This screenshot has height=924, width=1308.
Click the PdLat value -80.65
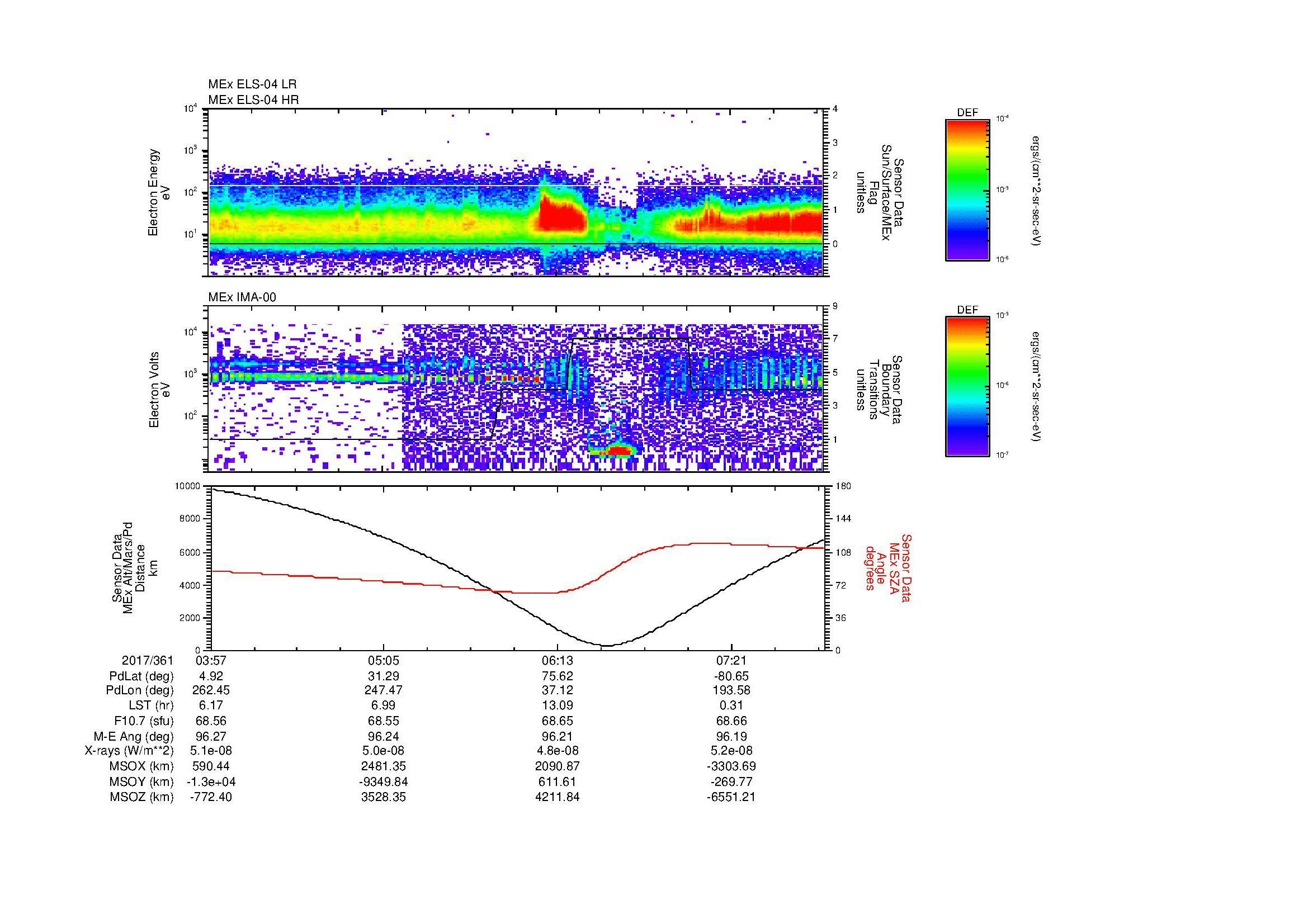pos(731,676)
